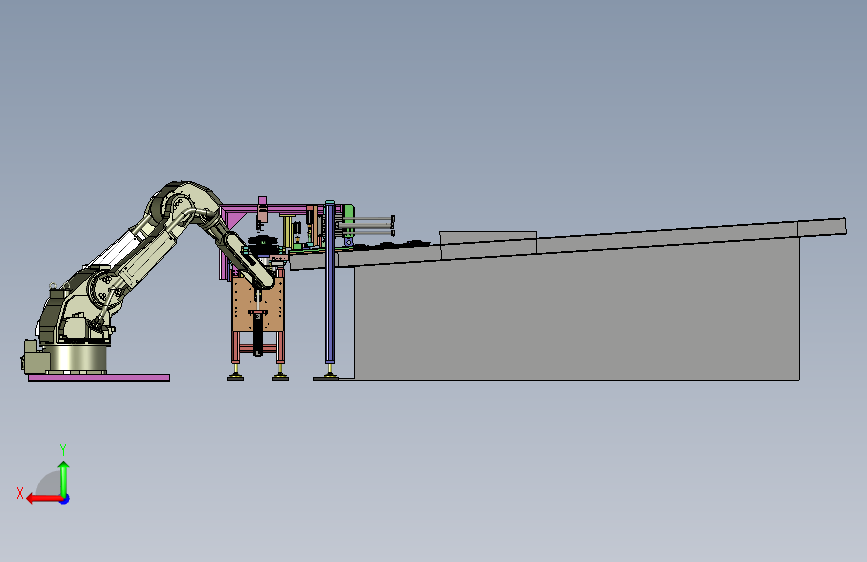Click the red X axis arrow of the triad
This screenshot has height=562, width=867.
click(43, 499)
